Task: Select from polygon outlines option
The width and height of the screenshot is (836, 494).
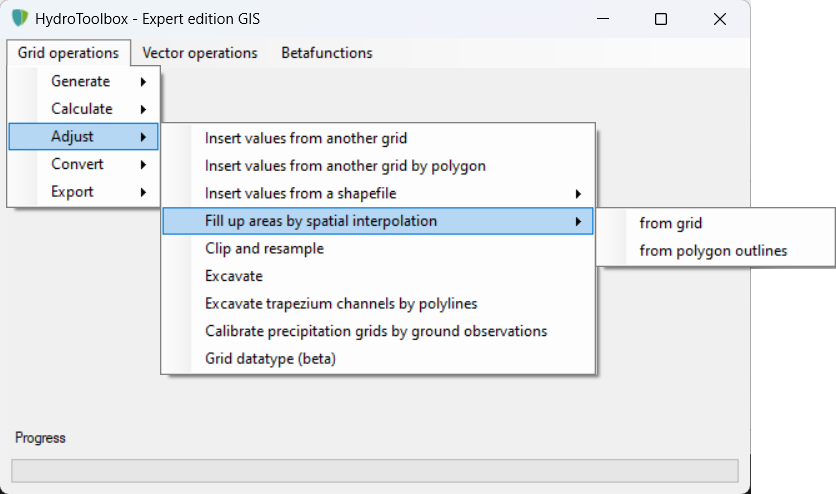Action: [713, 251]
